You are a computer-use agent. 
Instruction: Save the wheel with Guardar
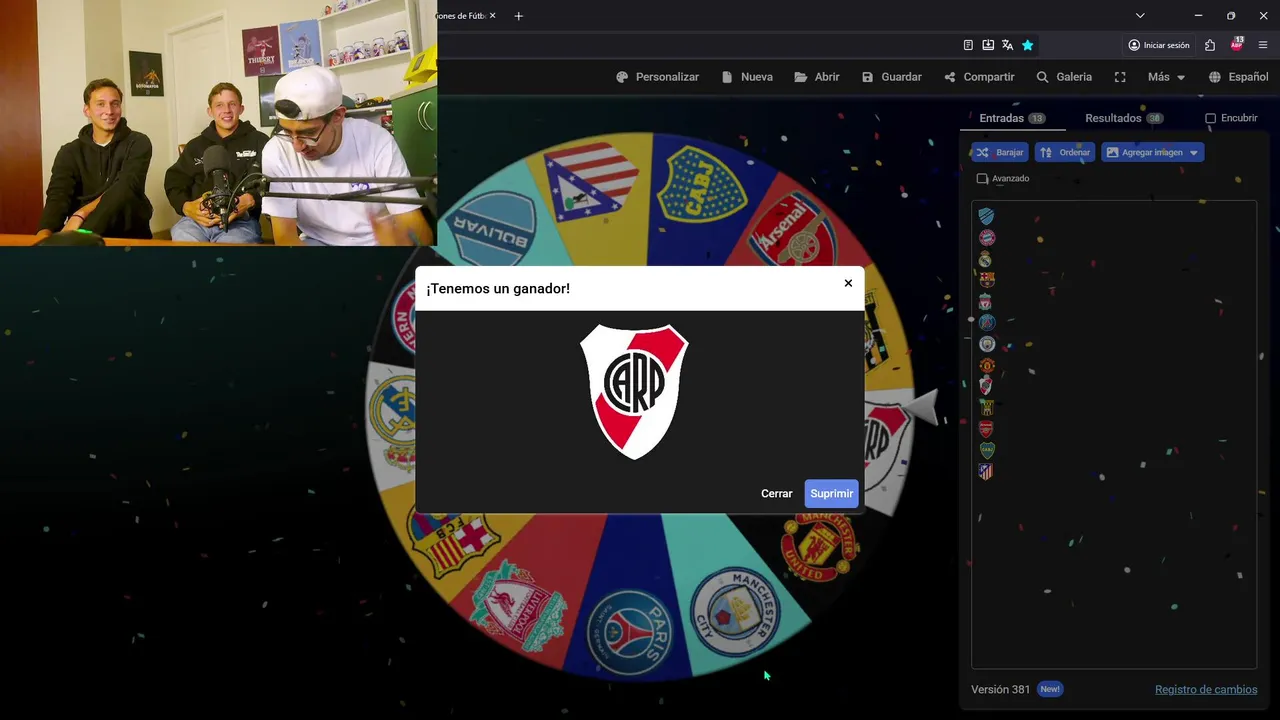pos(892,77)
